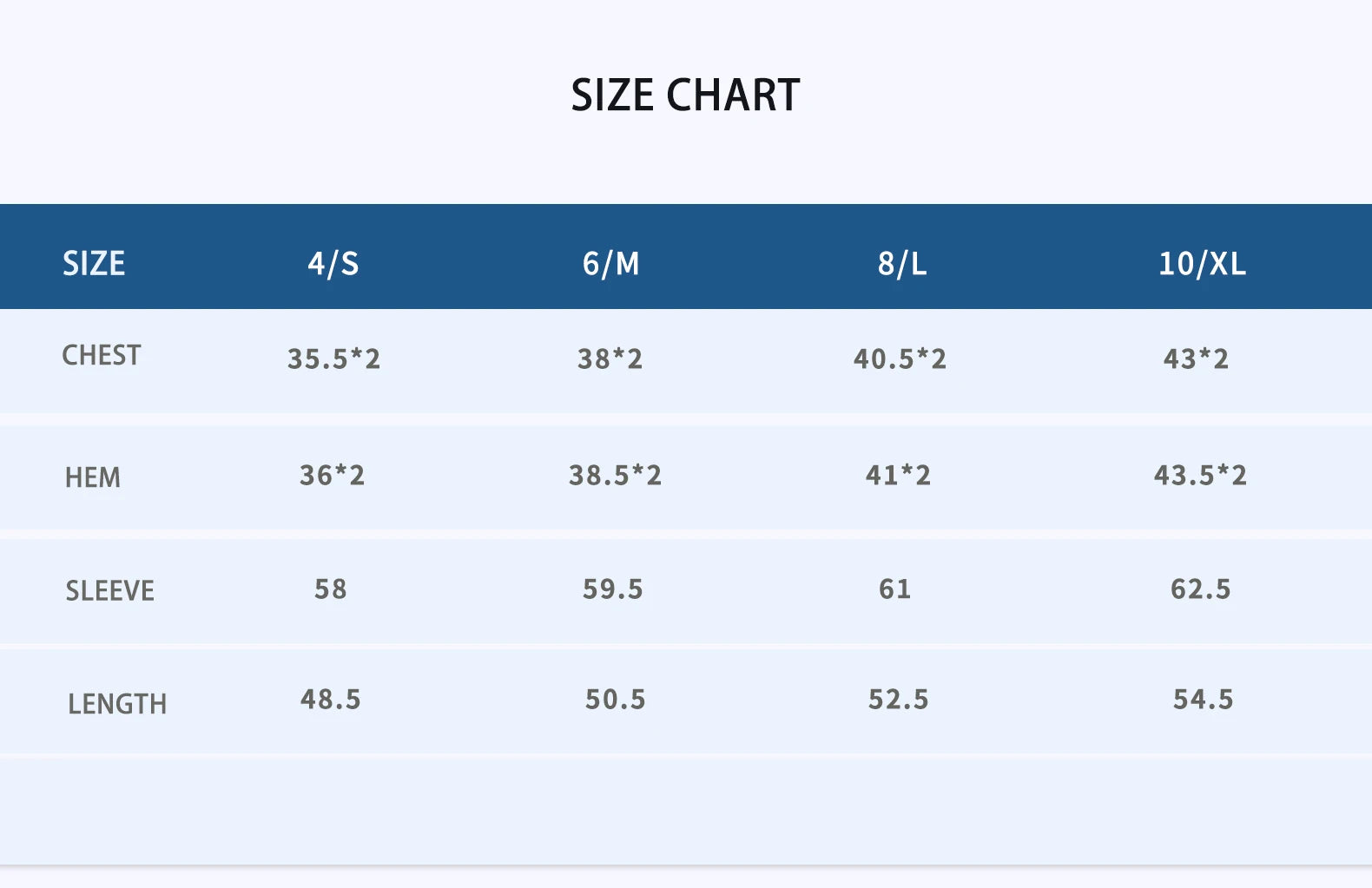Screen dimensions: 1372x888
Task: Click the 8/L size header
Action: pyautogui.click(x=901, y=263)
